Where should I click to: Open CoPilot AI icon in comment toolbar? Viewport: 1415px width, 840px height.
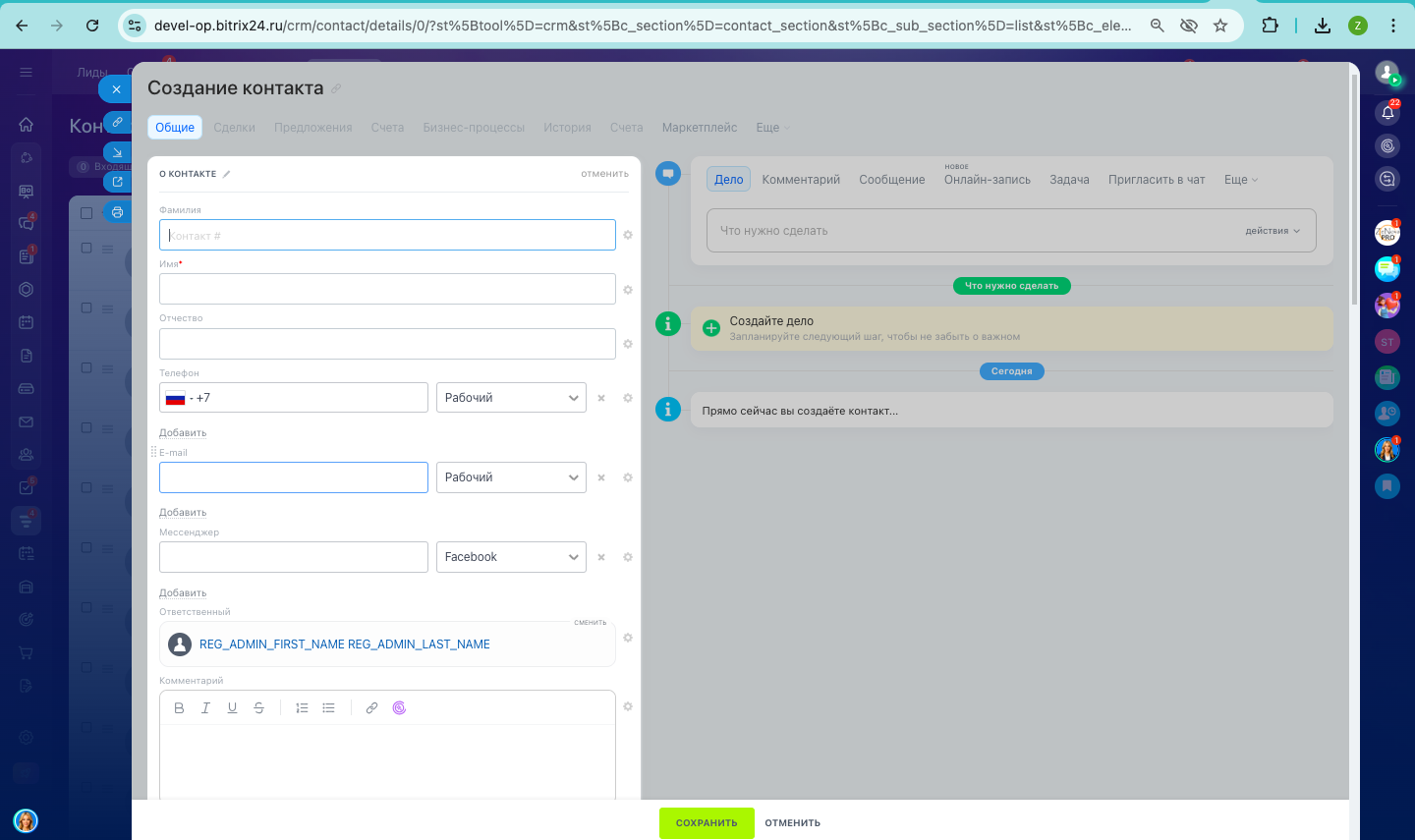click(399, 707)
